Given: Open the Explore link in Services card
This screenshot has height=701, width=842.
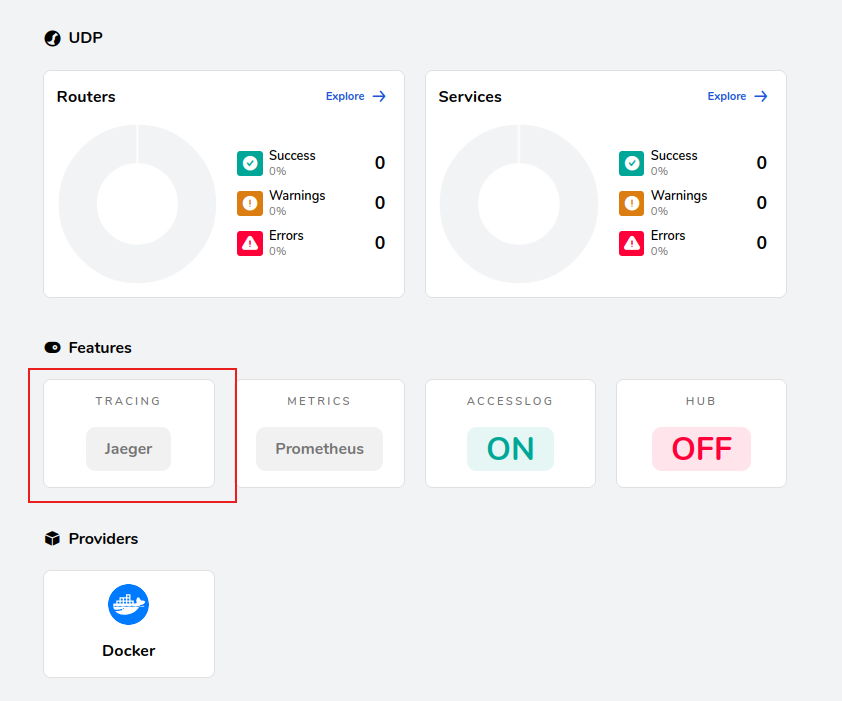Looking at the screenshot, I should click(x=737, y=97).
